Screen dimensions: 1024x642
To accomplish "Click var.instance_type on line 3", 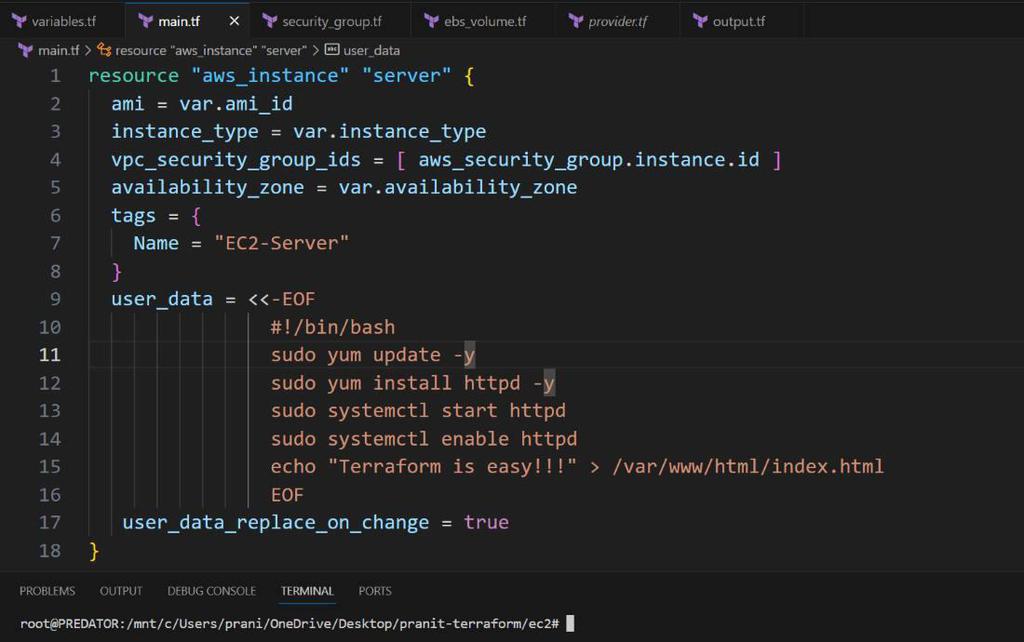I will [x=389, y=132].
